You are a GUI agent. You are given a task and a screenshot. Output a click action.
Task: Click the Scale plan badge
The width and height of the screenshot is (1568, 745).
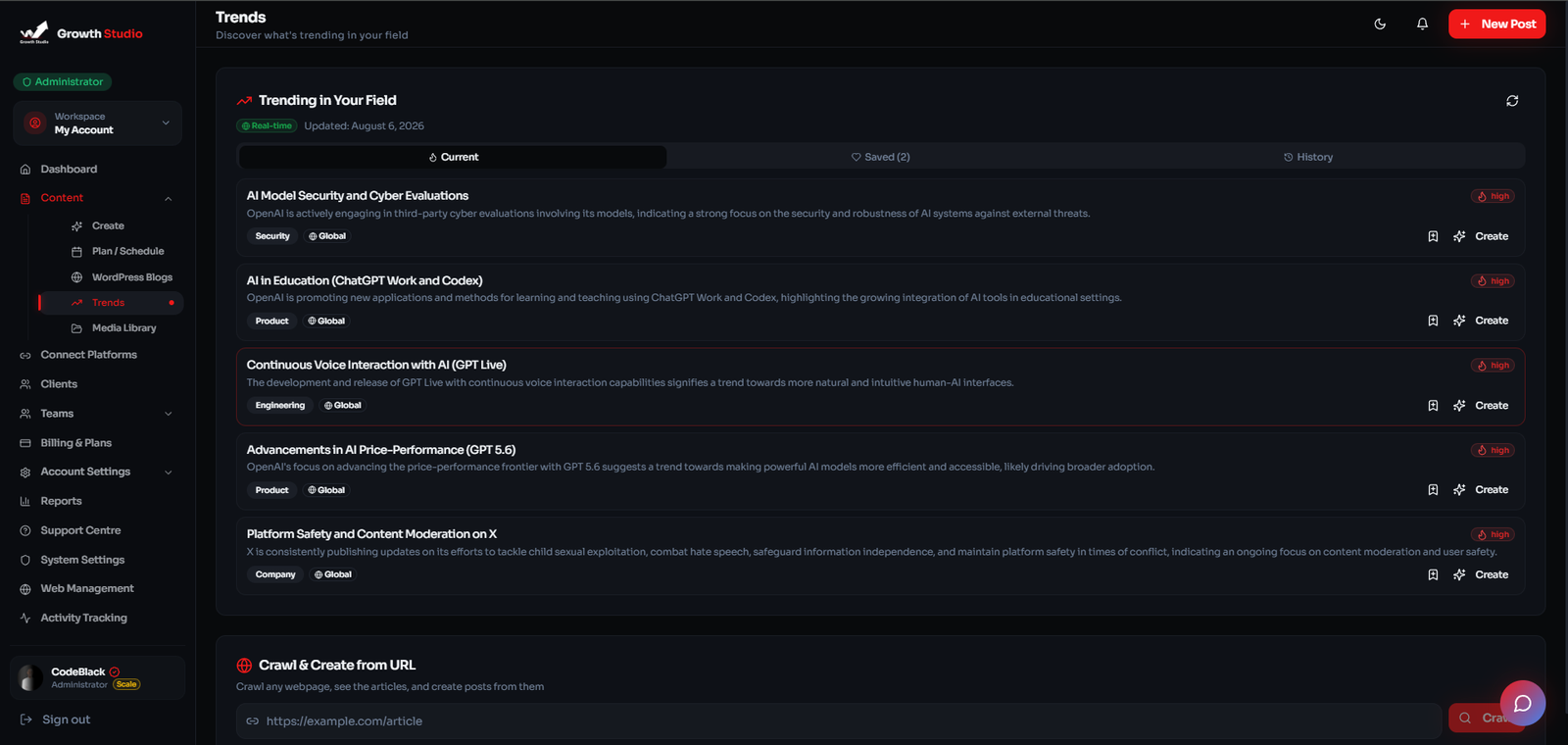126,684
